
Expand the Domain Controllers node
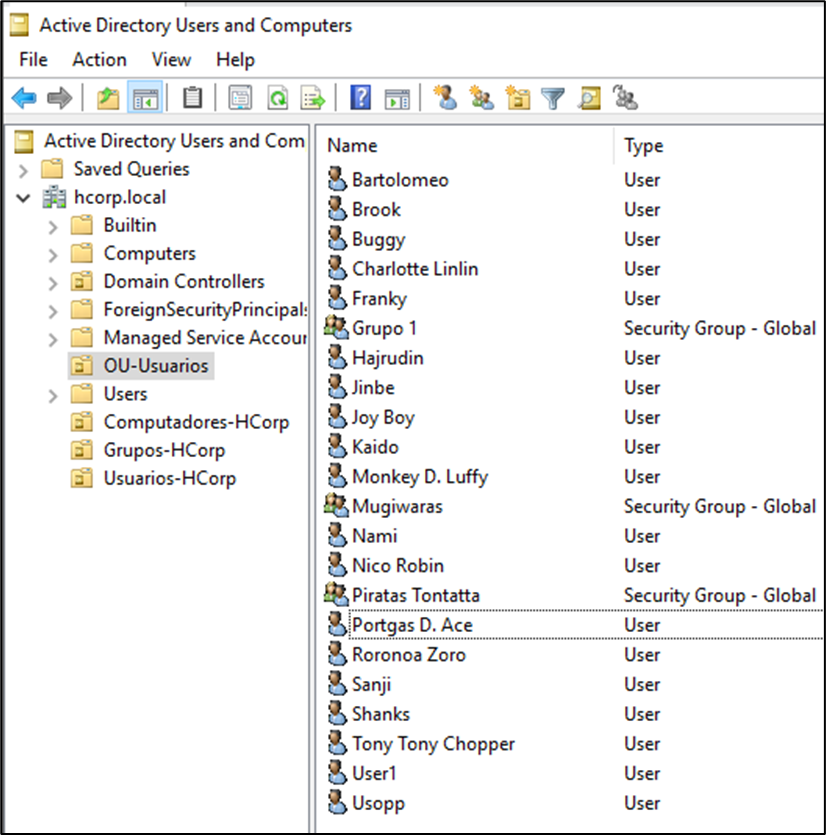tap(53, 282)
